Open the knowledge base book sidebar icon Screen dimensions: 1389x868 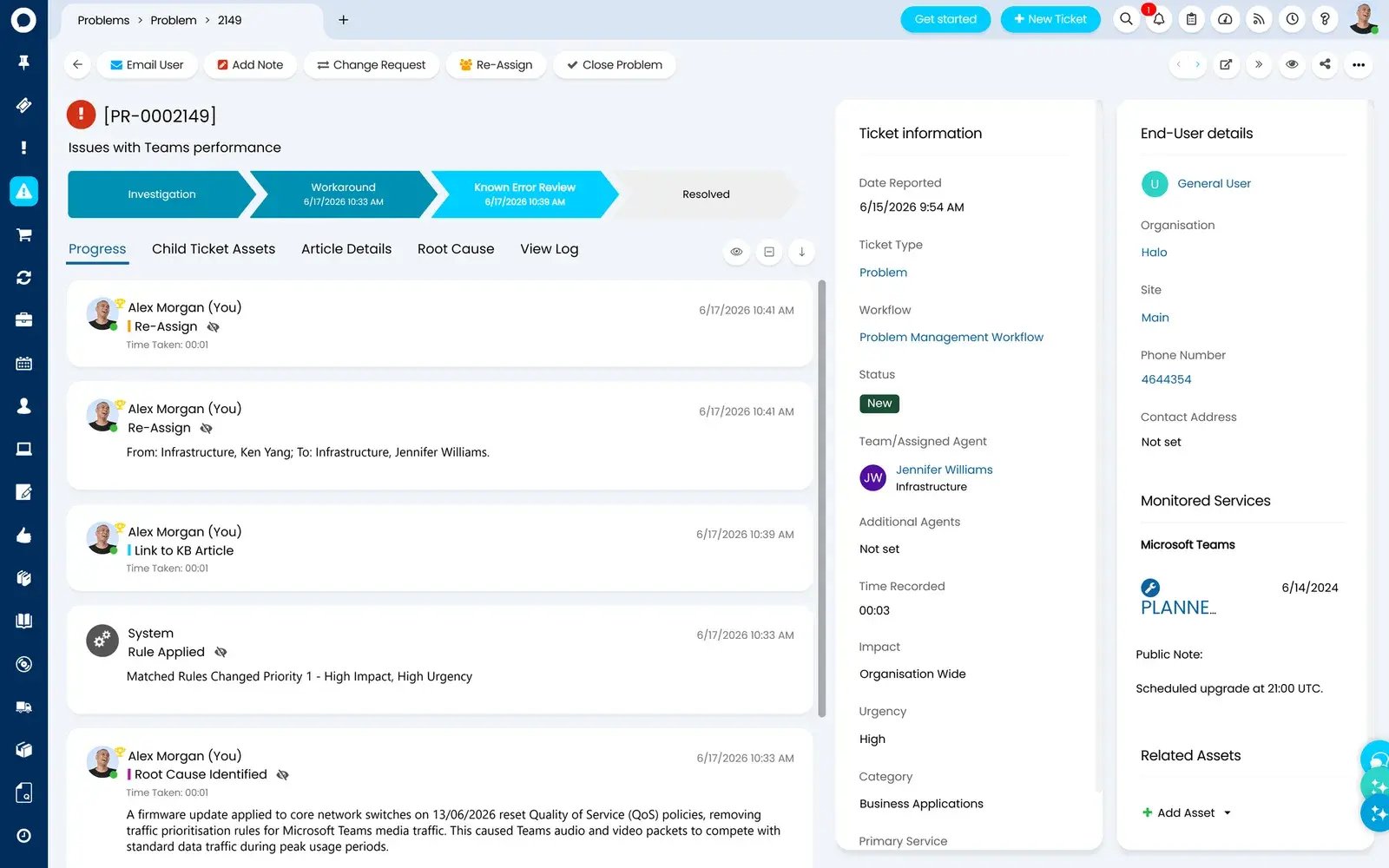tap(23, 621)
